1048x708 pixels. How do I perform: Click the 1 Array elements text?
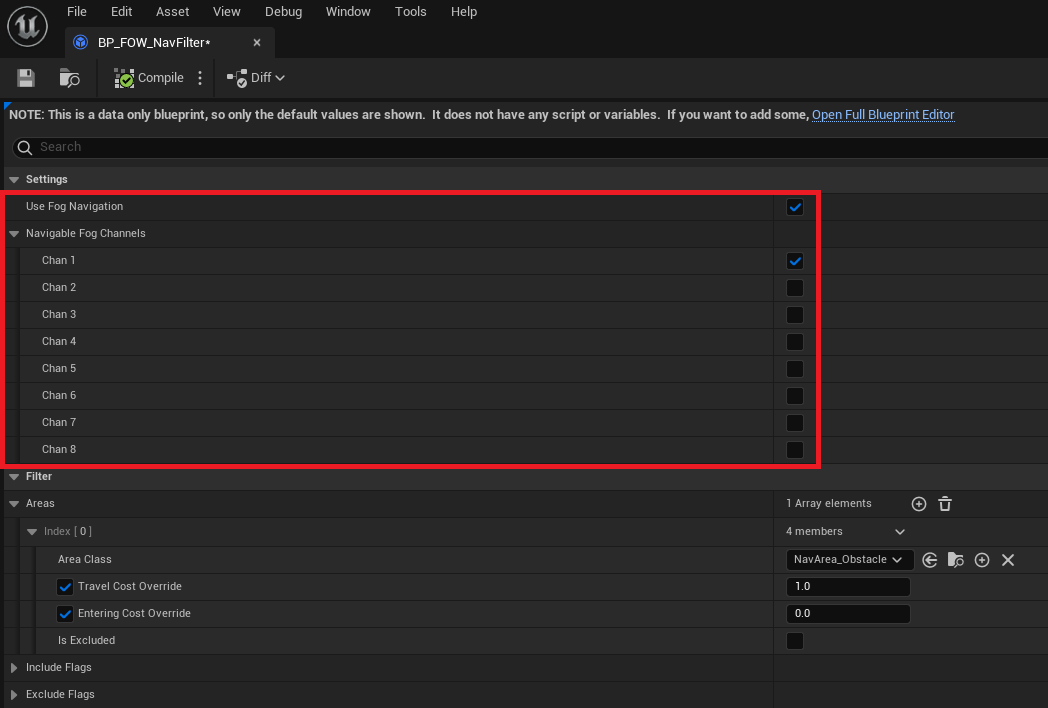pos(829,503)
